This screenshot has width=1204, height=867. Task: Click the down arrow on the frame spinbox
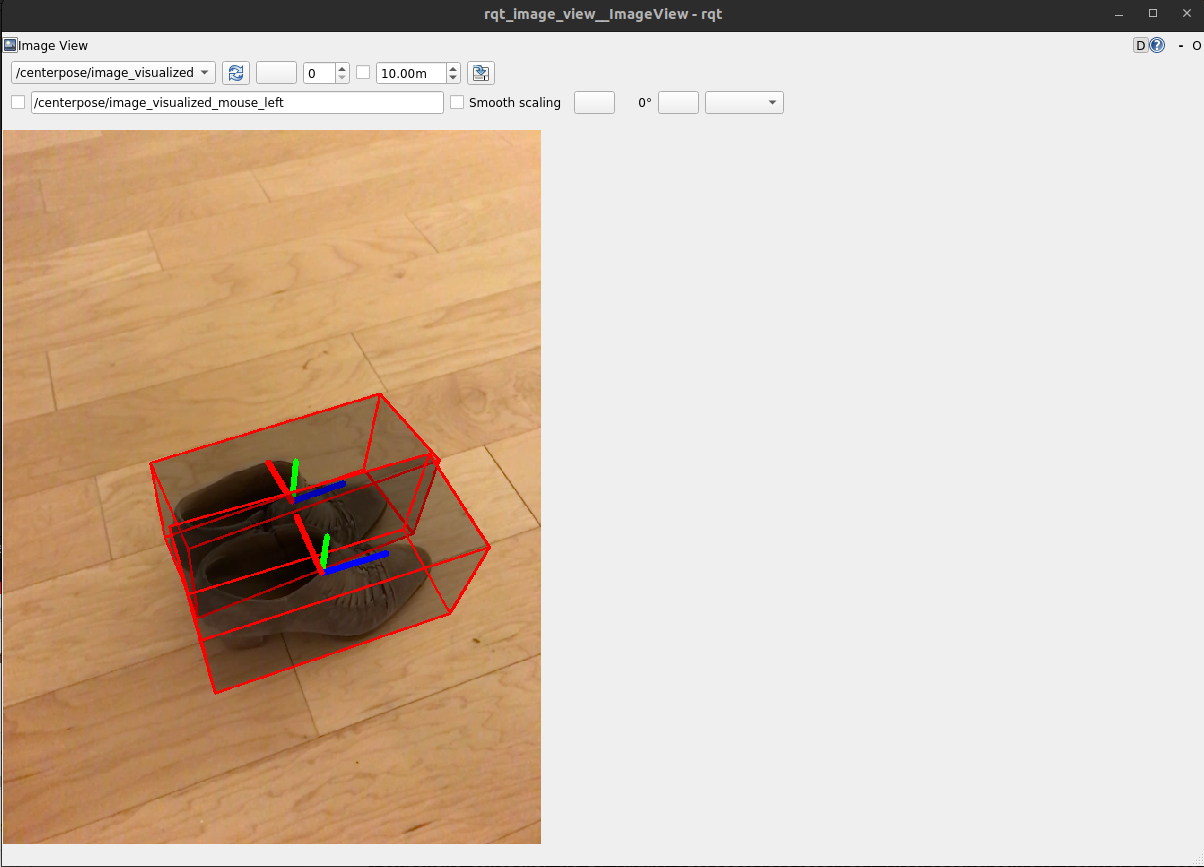(x=341, y=77)
